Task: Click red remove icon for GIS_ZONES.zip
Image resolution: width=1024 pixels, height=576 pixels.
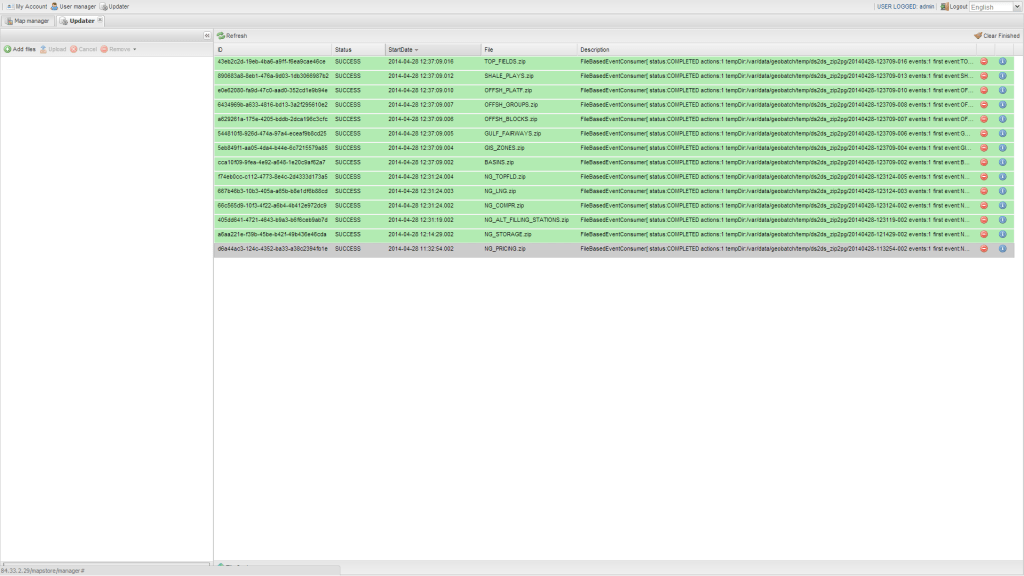Action: coord(984,148)
